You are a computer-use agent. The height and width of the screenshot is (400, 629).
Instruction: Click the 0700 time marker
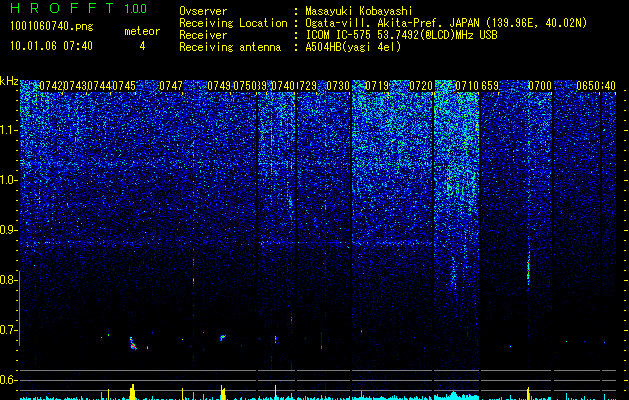540,86
